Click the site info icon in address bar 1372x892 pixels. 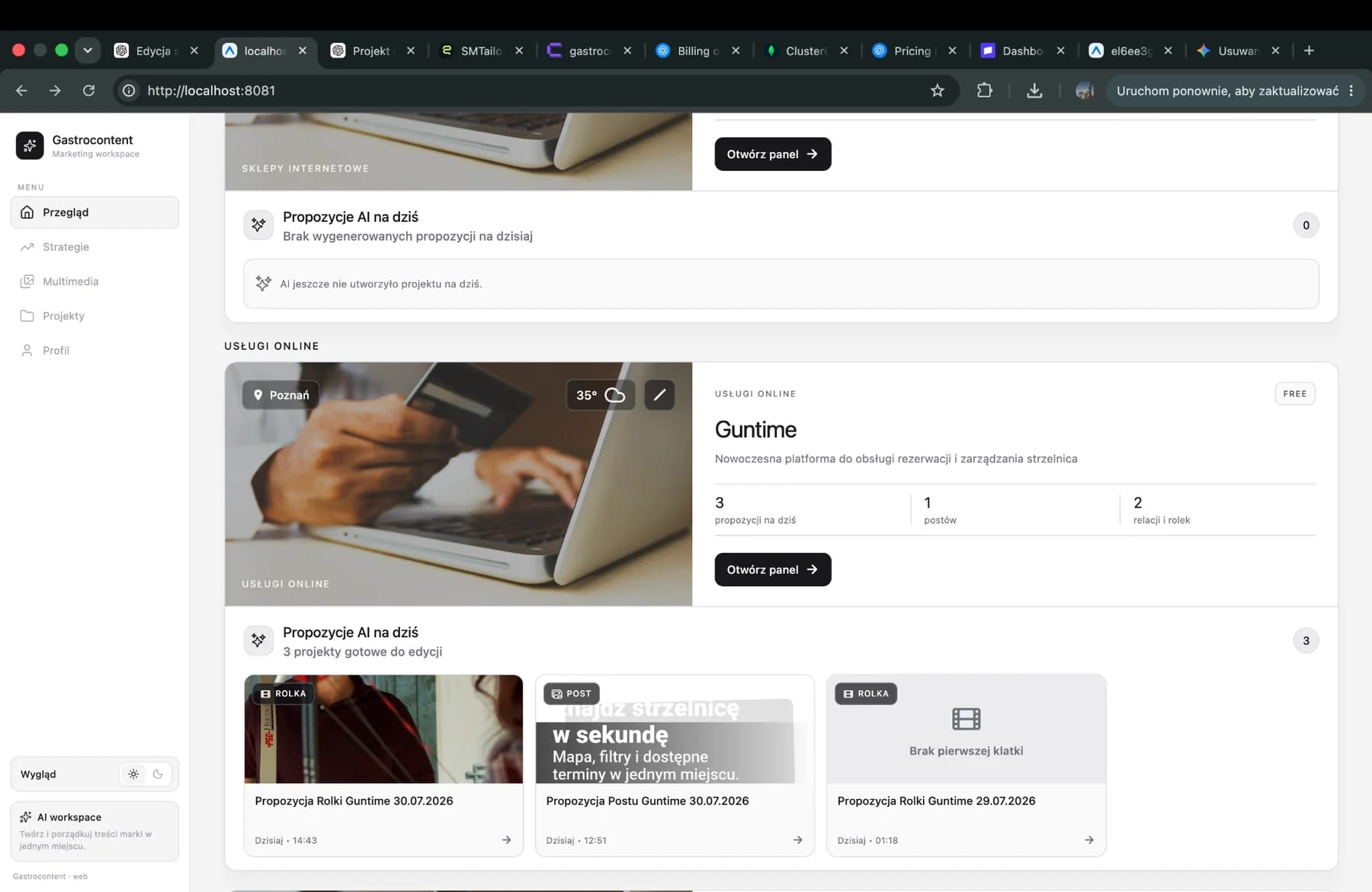(x=130, y=91)
